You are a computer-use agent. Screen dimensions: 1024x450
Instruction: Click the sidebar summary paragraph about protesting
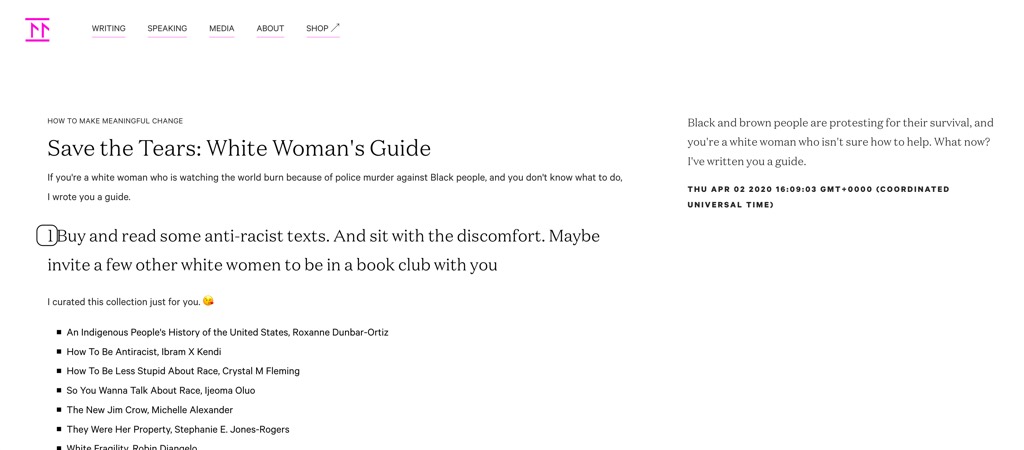[x=840, y=142]
